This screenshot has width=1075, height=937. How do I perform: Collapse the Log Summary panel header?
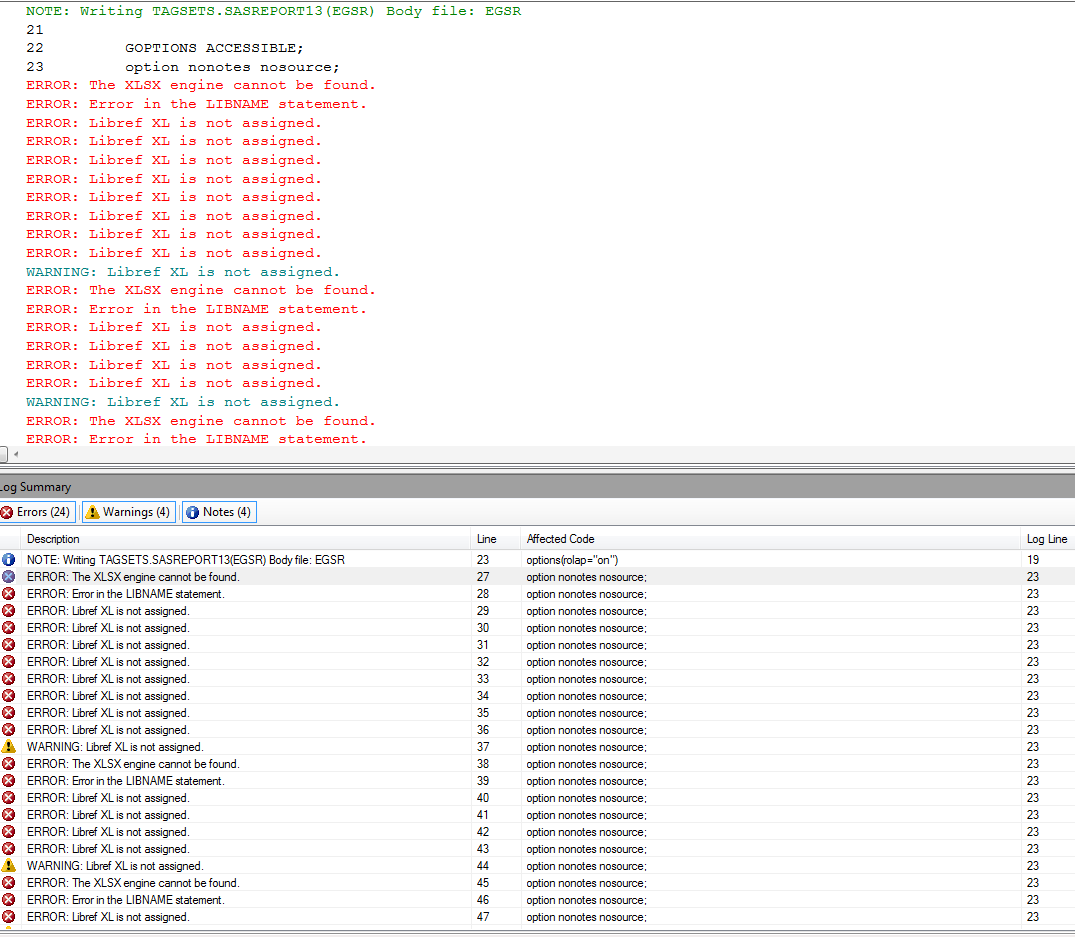pos(35,487)
